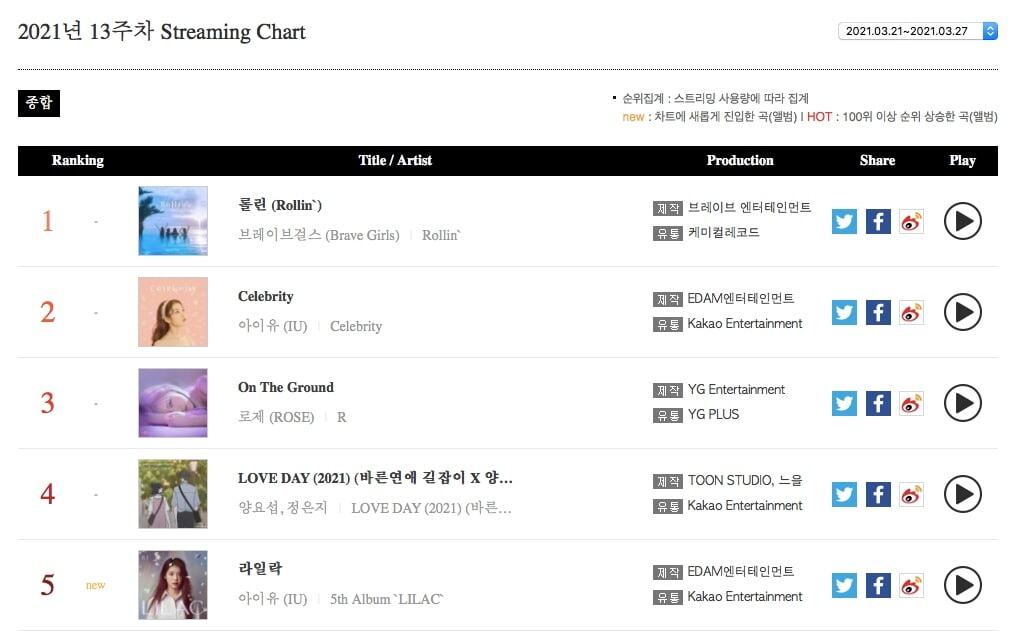Play Celebrity by IU

[x=962, y=312]
